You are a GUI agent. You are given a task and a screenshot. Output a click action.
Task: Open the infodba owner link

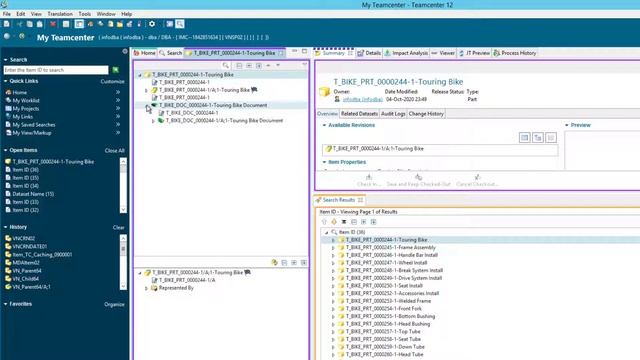point(362,99)
